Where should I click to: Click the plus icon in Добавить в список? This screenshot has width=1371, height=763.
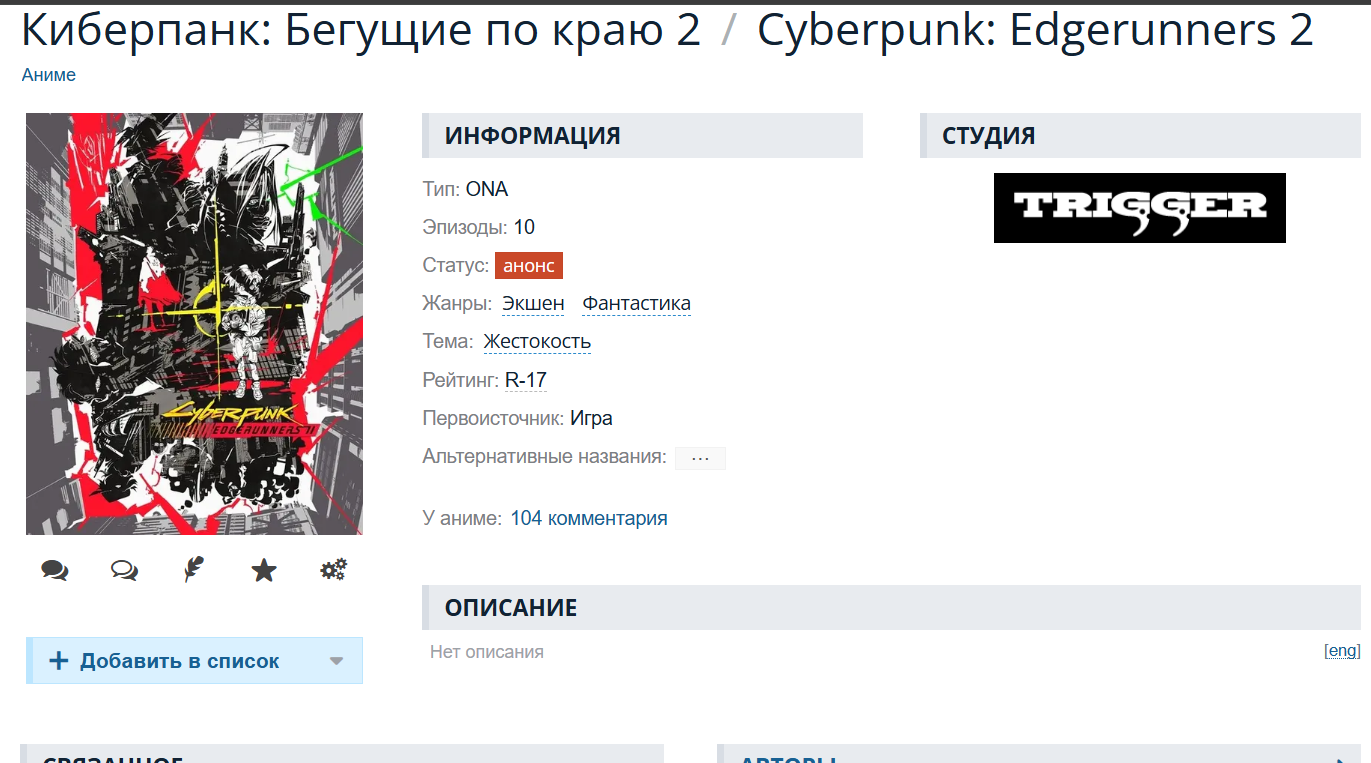pyautogui.click(x=58, y=661)
